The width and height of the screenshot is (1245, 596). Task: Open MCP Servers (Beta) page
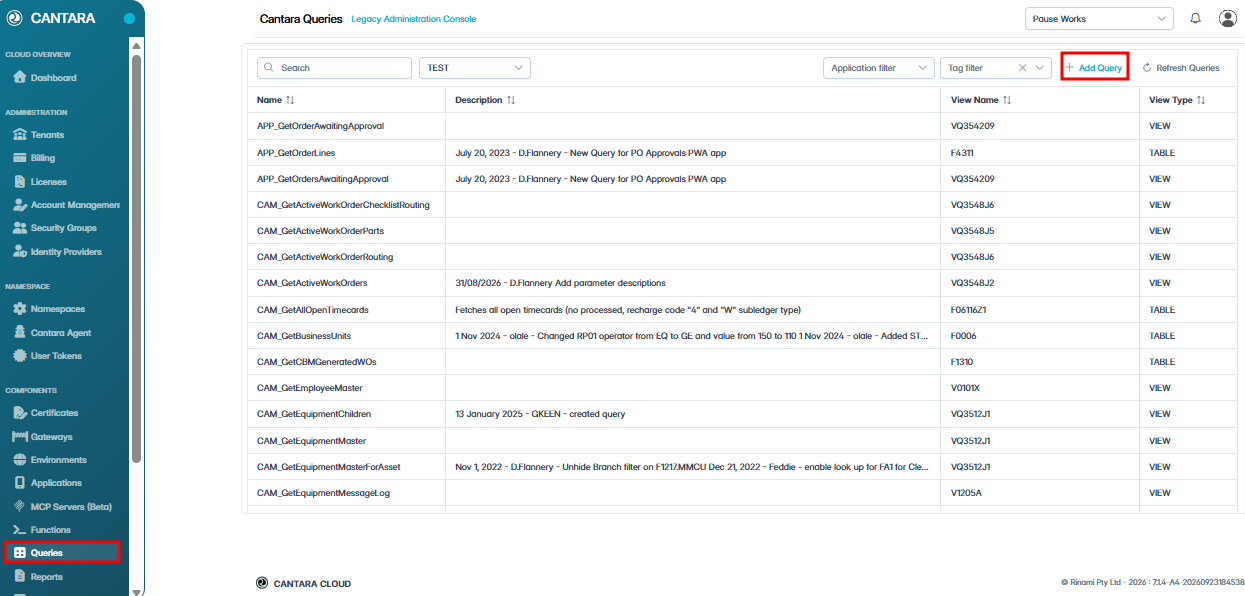pyautogui.click(x=62, y=507)
